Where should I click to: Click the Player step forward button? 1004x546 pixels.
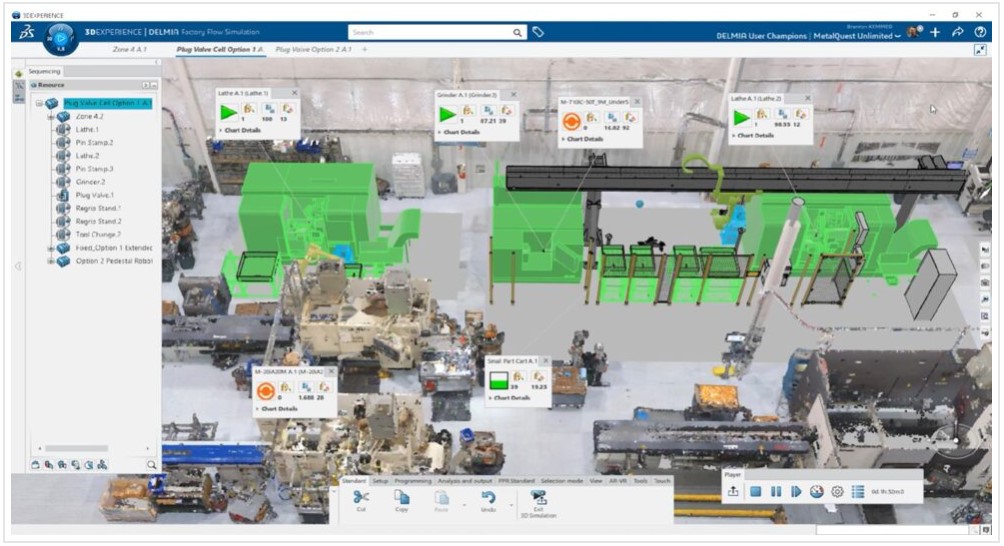click(x=796, y=492)
